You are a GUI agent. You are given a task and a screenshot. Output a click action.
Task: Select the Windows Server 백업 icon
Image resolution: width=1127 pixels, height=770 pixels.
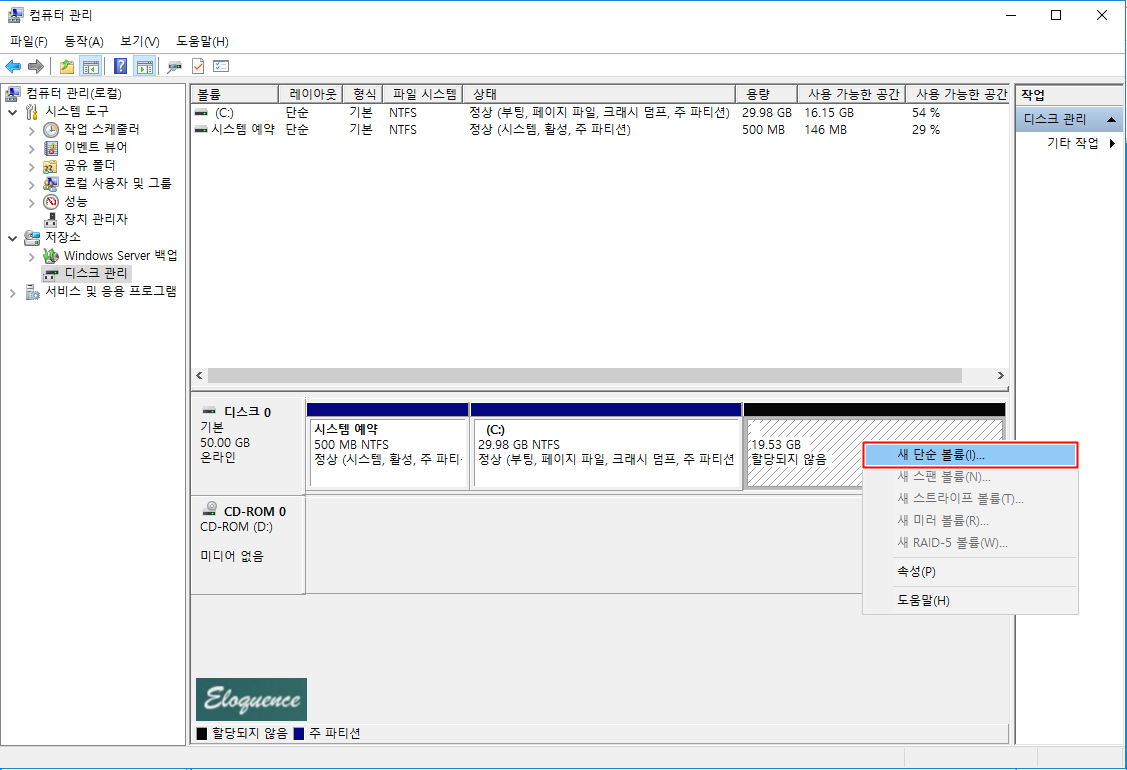coord(51,256)
